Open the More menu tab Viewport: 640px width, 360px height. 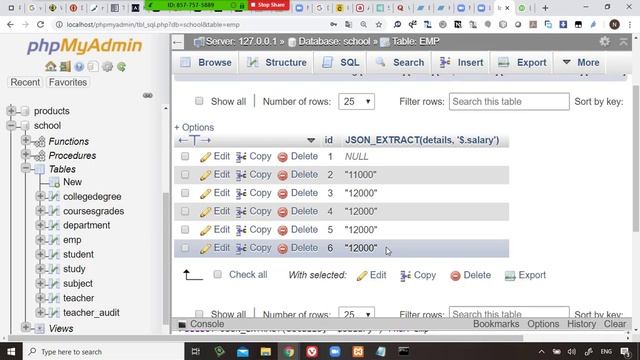581,62
